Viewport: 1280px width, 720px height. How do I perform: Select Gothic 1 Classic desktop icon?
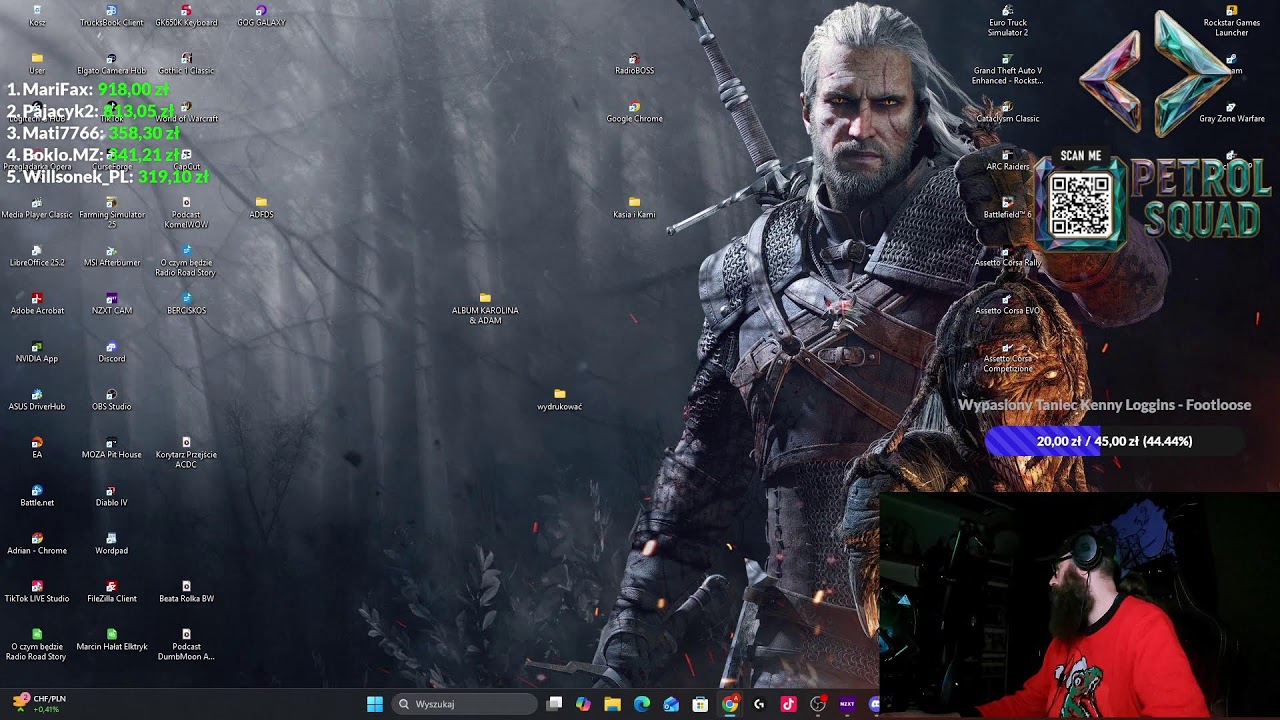tap(186, 64)
